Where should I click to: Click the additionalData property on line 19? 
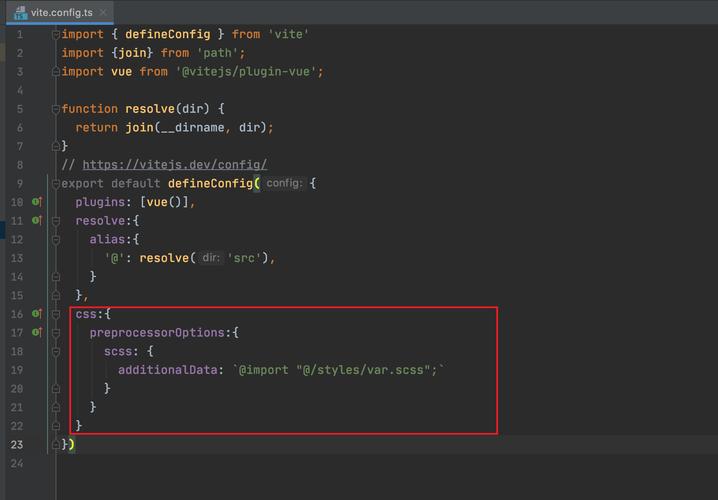coord(168,370)
